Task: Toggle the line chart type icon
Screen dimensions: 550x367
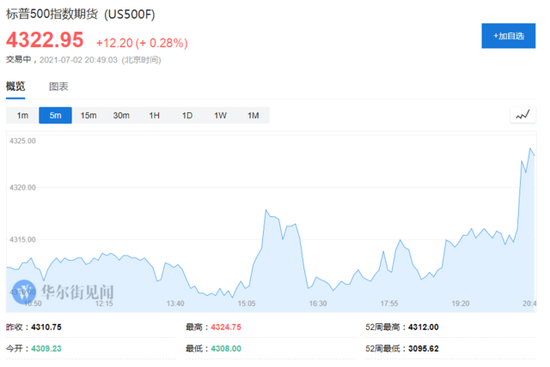Action: 523,115
